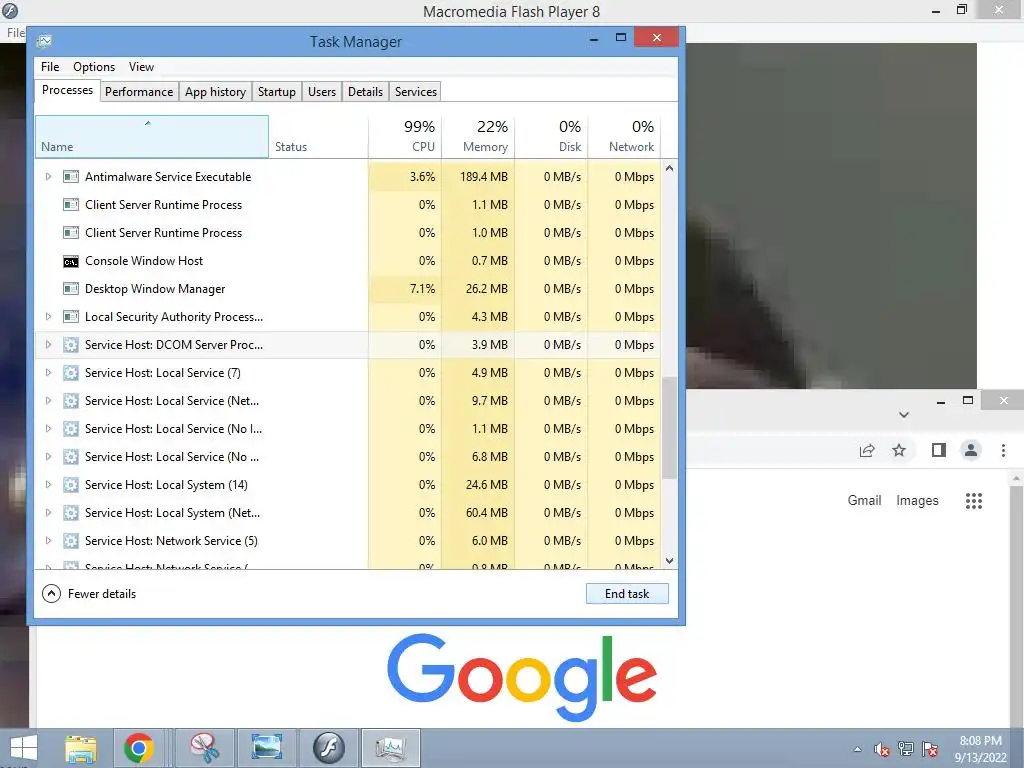Expand Service Host: Network Service (5)
1024x768 pixels.
pyautogui.click(x=48, y=541)
